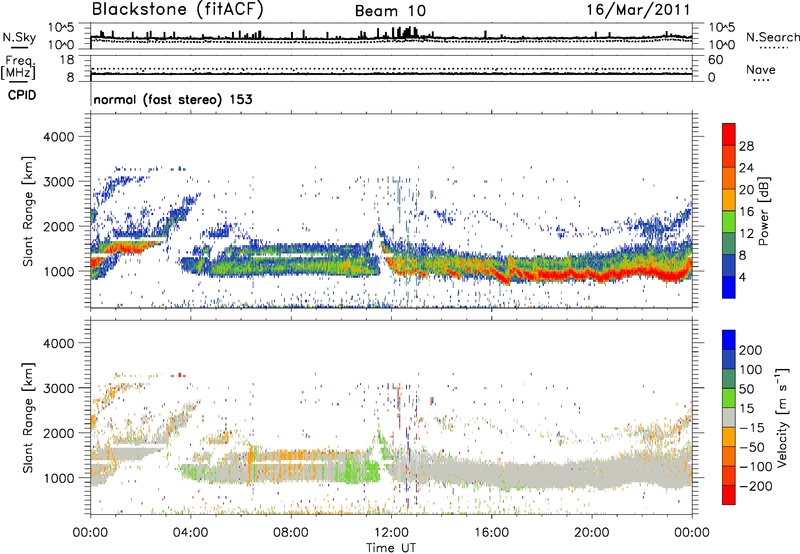Click the red top segment of the Power color bar
Image resolution: width=800 pixels, height=554 pixels.
coord(729,134)
